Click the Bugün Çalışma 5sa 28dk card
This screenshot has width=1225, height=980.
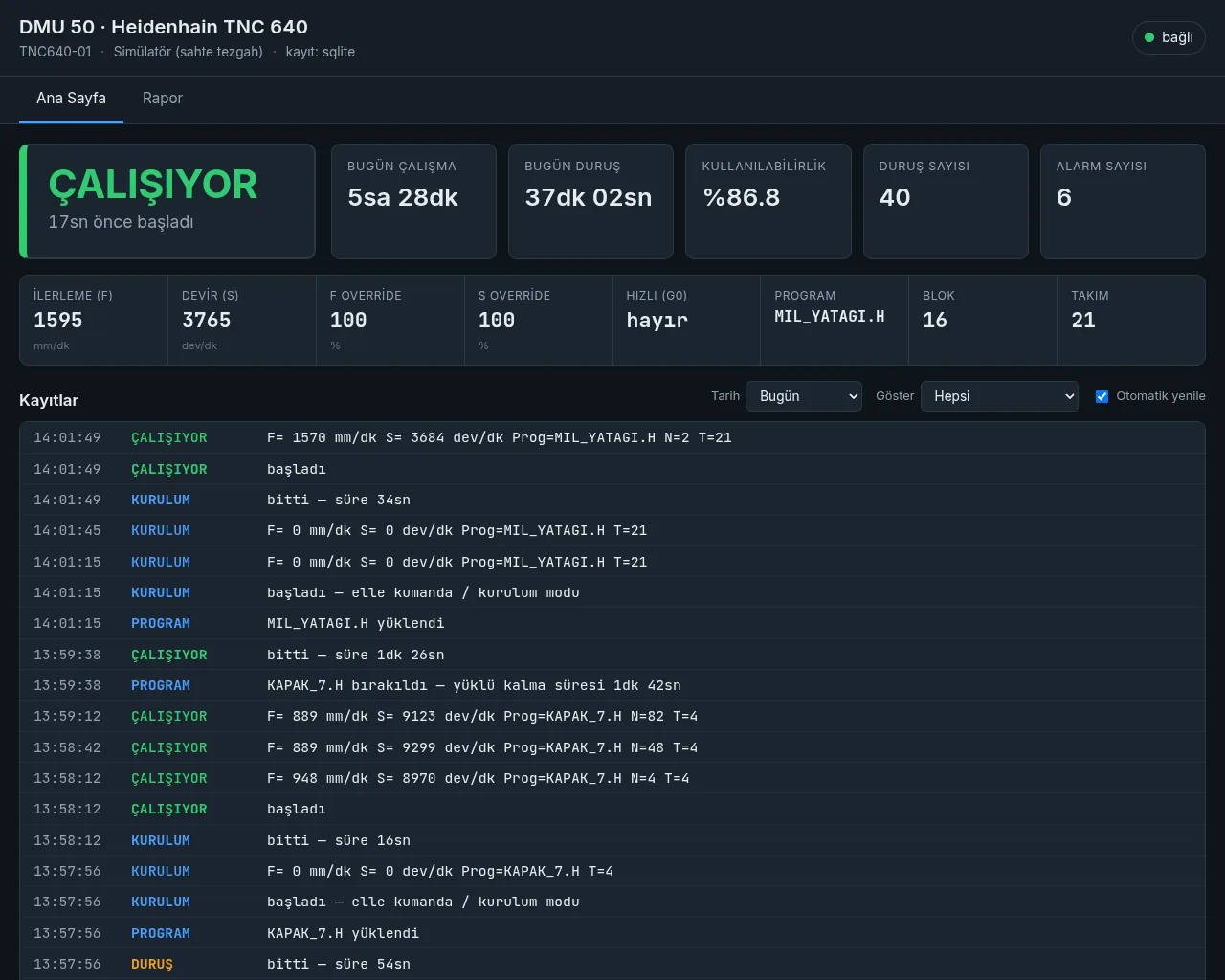tap(413, 201)
